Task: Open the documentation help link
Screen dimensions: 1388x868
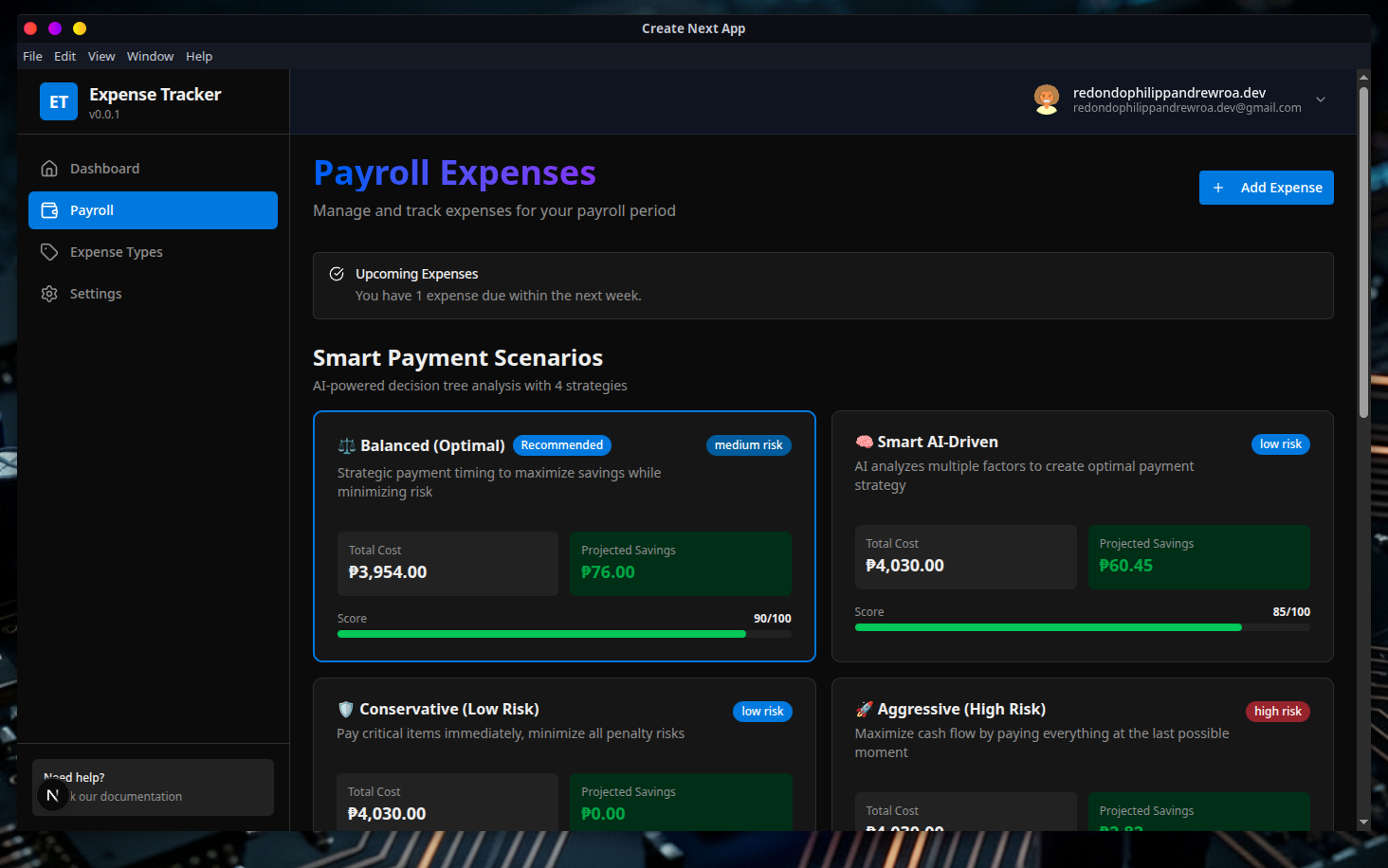Action: pos(153,787)
